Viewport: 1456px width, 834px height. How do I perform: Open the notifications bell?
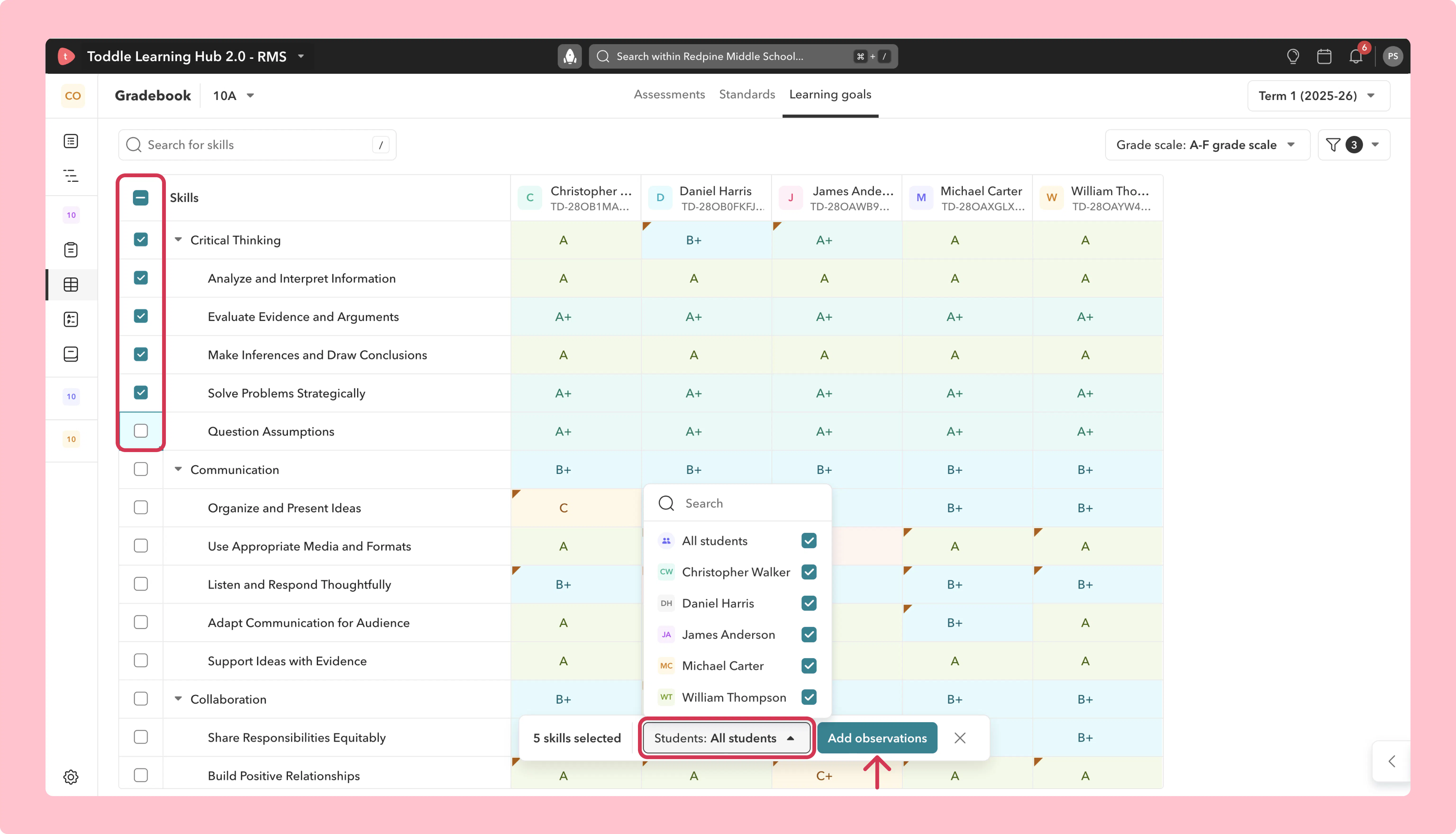1356,56
